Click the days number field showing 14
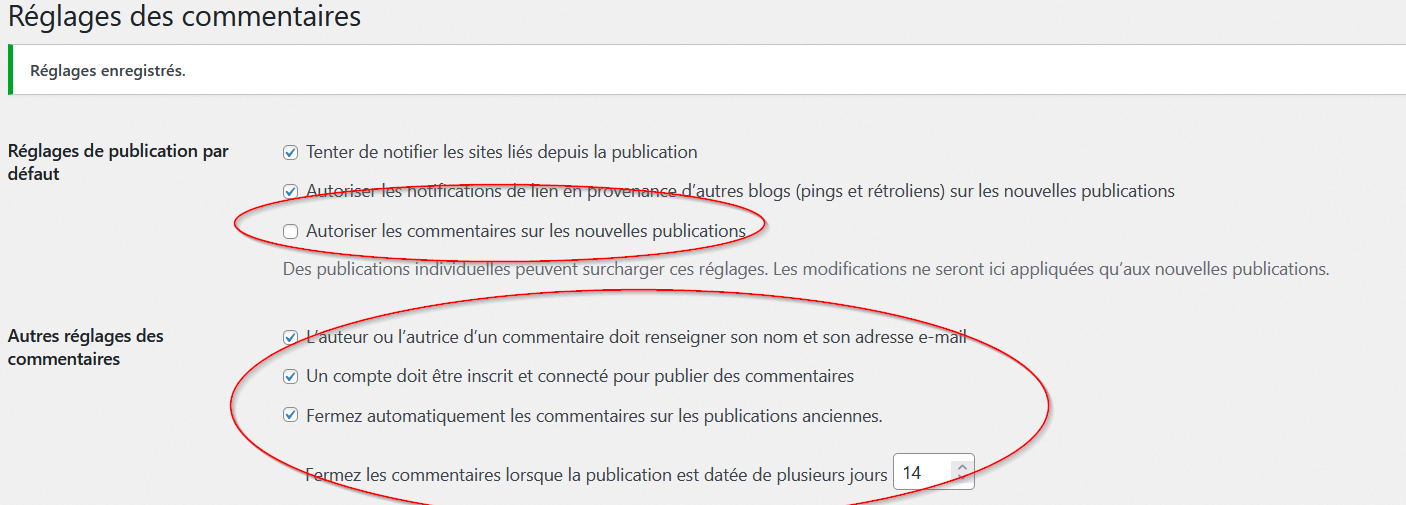The image size is (1406, 505). pos(921,473)
